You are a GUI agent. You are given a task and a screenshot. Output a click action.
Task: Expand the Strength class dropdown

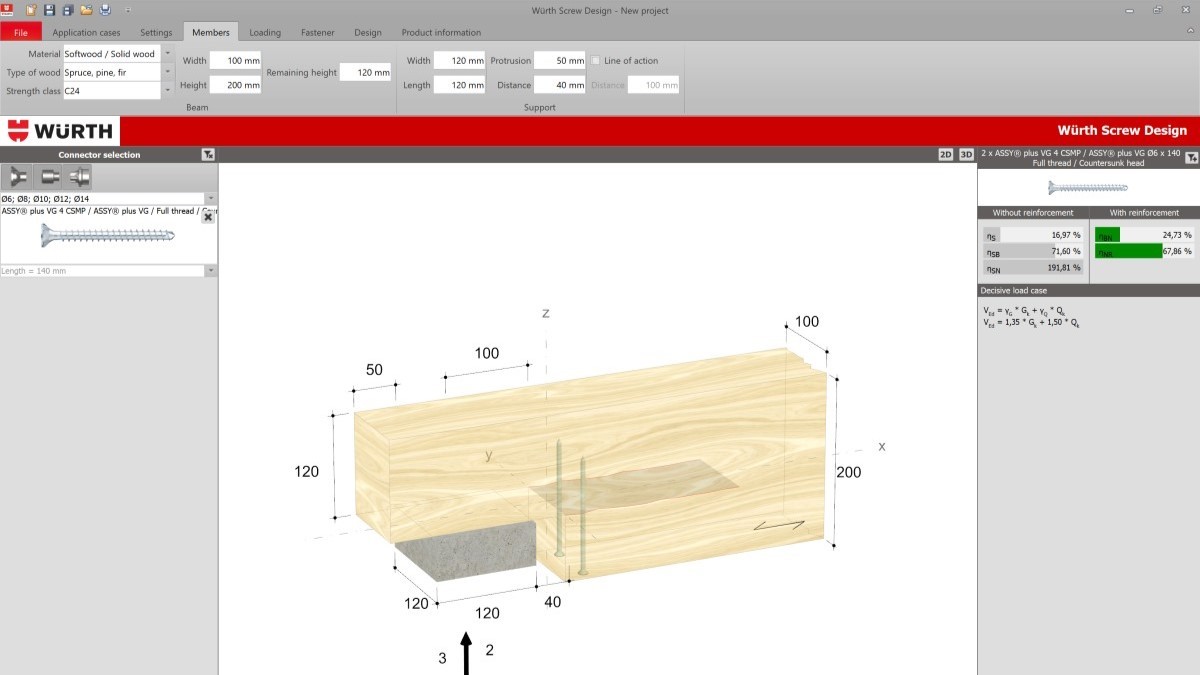click(x=167, y=90)
